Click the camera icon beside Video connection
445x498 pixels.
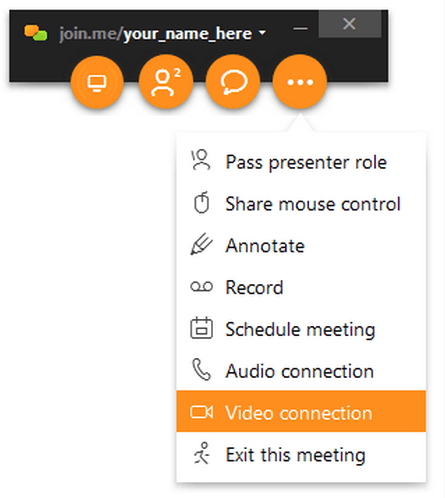201,412
